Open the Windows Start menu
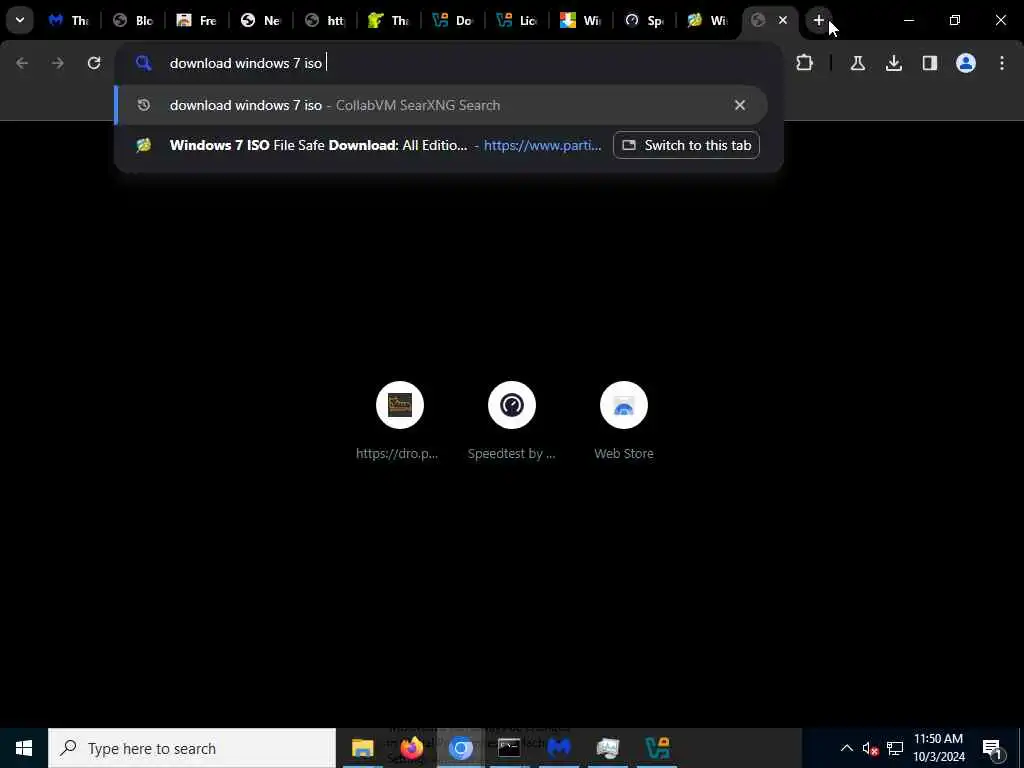 24,748
